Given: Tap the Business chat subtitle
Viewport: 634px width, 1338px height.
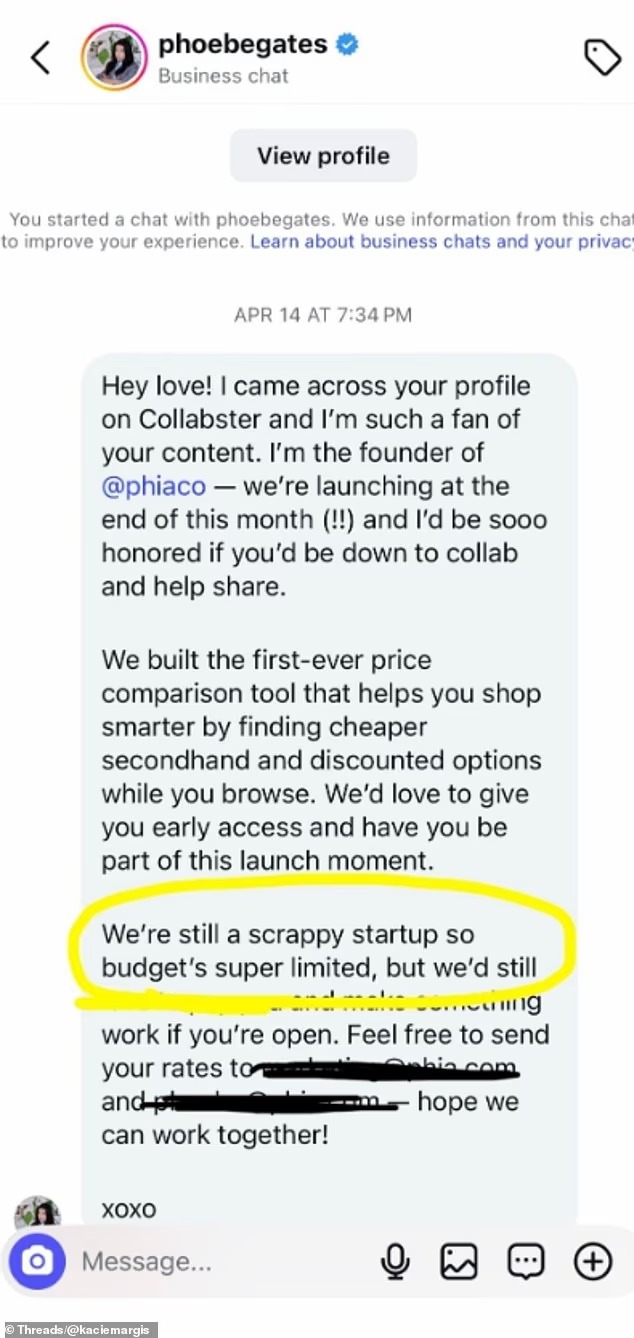Looking at the screenshot, I should tap(223, 76).
